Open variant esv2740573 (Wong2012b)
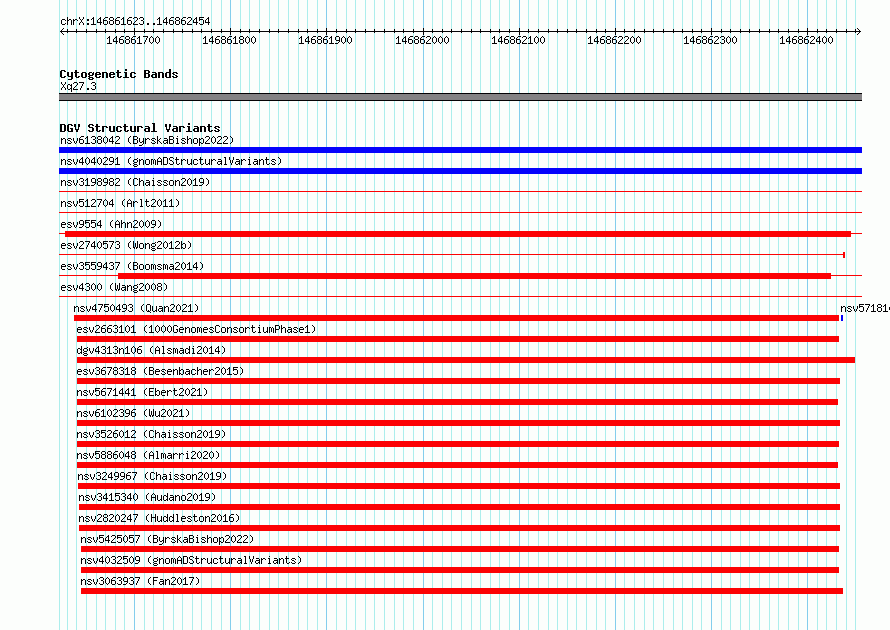The image size is (890, 630). coord(126,245)
